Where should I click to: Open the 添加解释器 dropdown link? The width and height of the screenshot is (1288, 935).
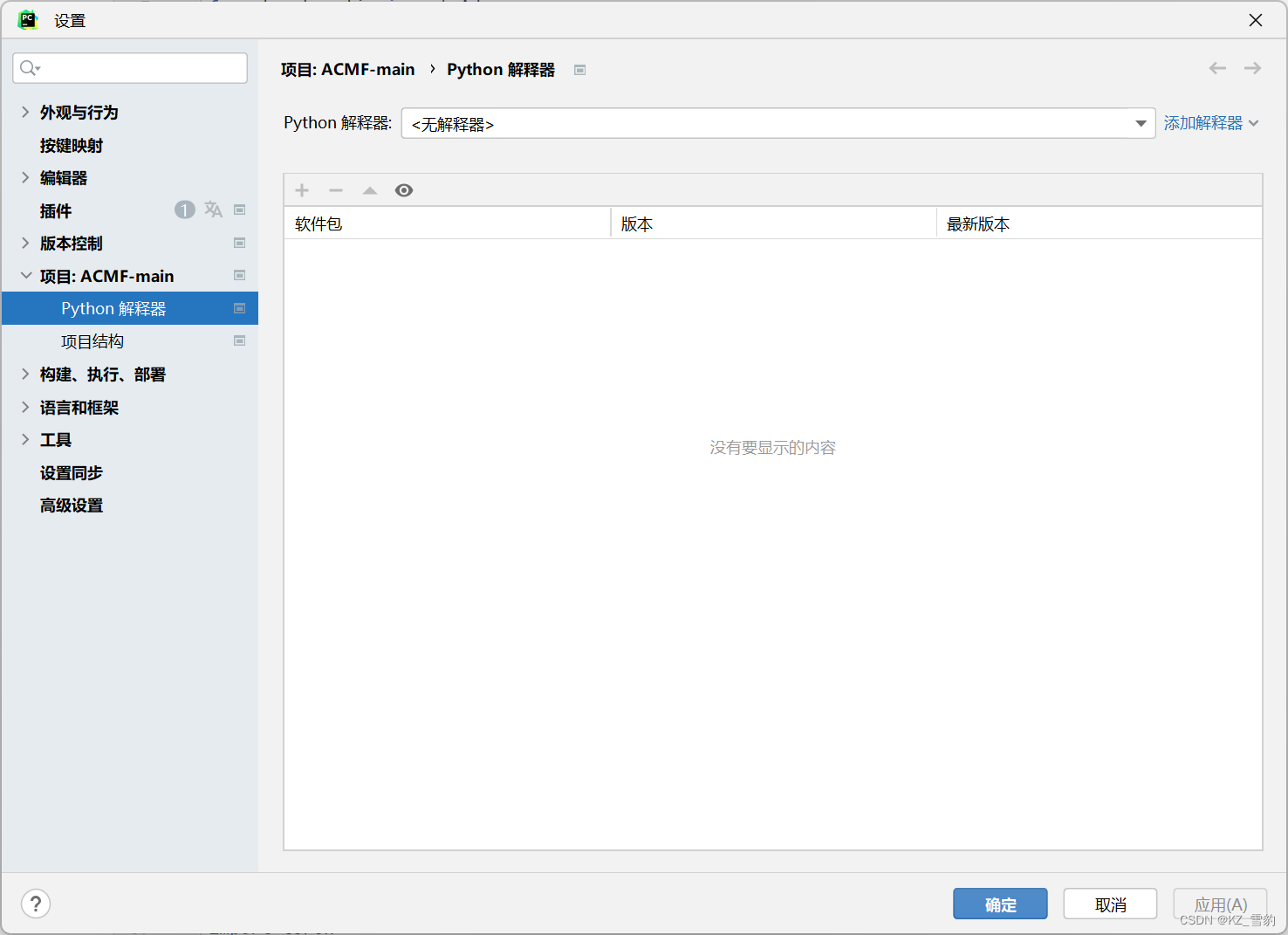[1211, 123]
